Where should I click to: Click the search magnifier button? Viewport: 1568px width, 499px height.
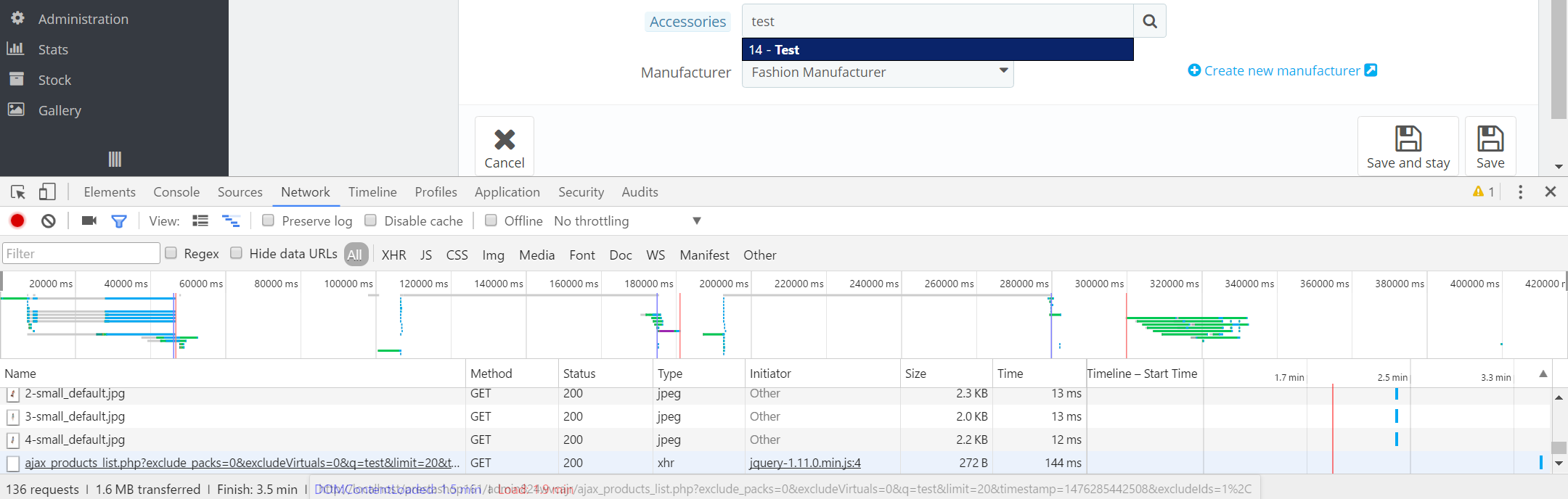(1150, 21)
